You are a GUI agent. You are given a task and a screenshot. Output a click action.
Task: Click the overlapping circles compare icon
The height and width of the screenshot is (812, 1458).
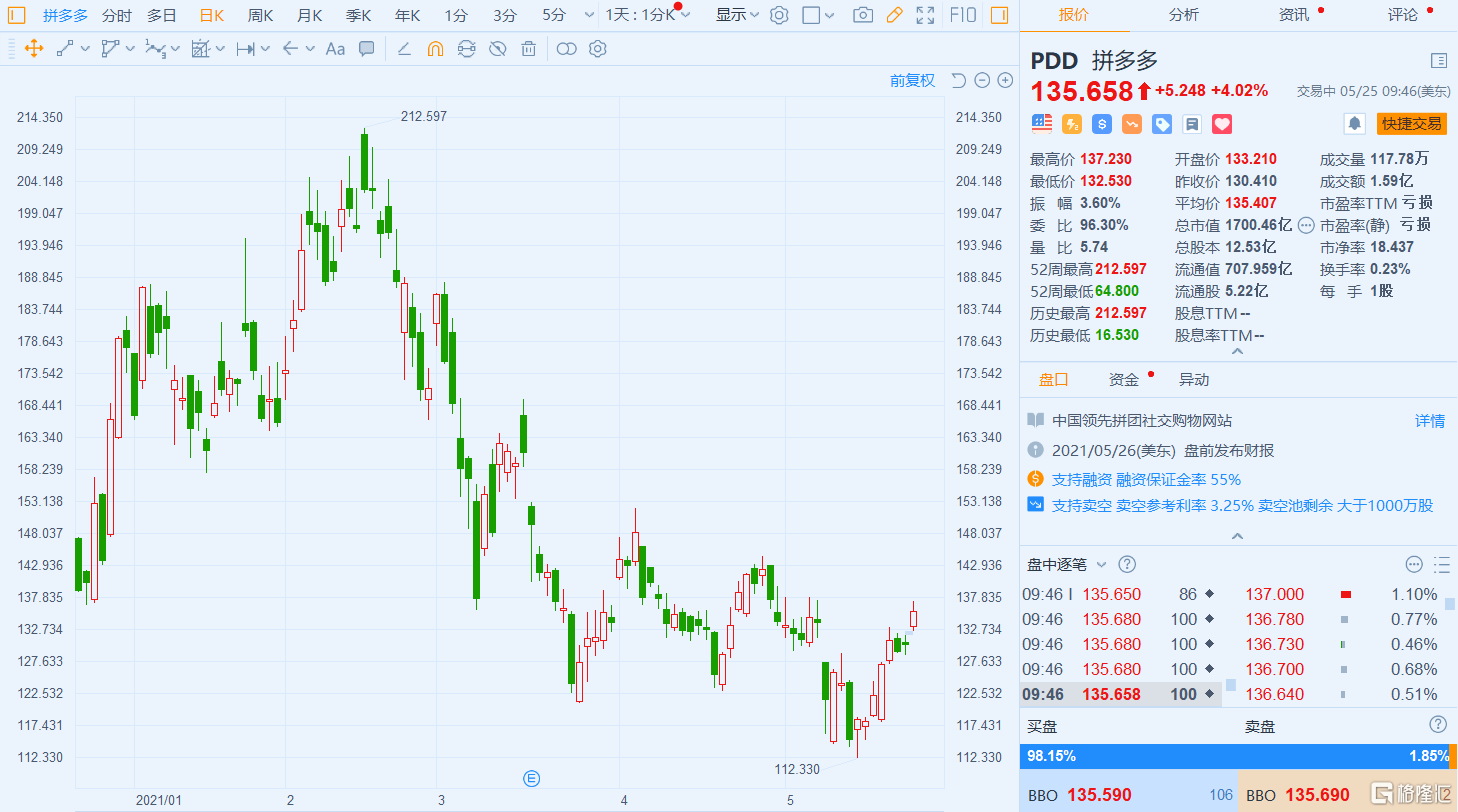tap(567, 48)
